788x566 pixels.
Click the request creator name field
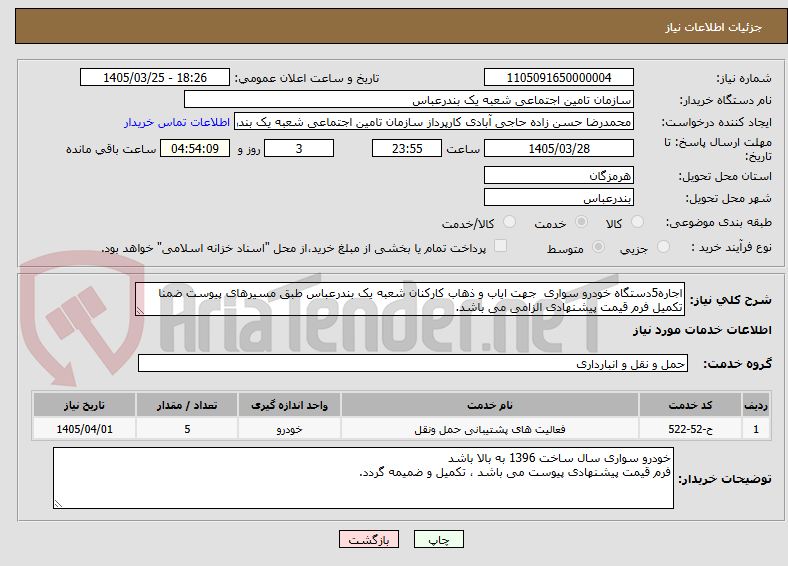pyautogui.click(x=434, y=122)
